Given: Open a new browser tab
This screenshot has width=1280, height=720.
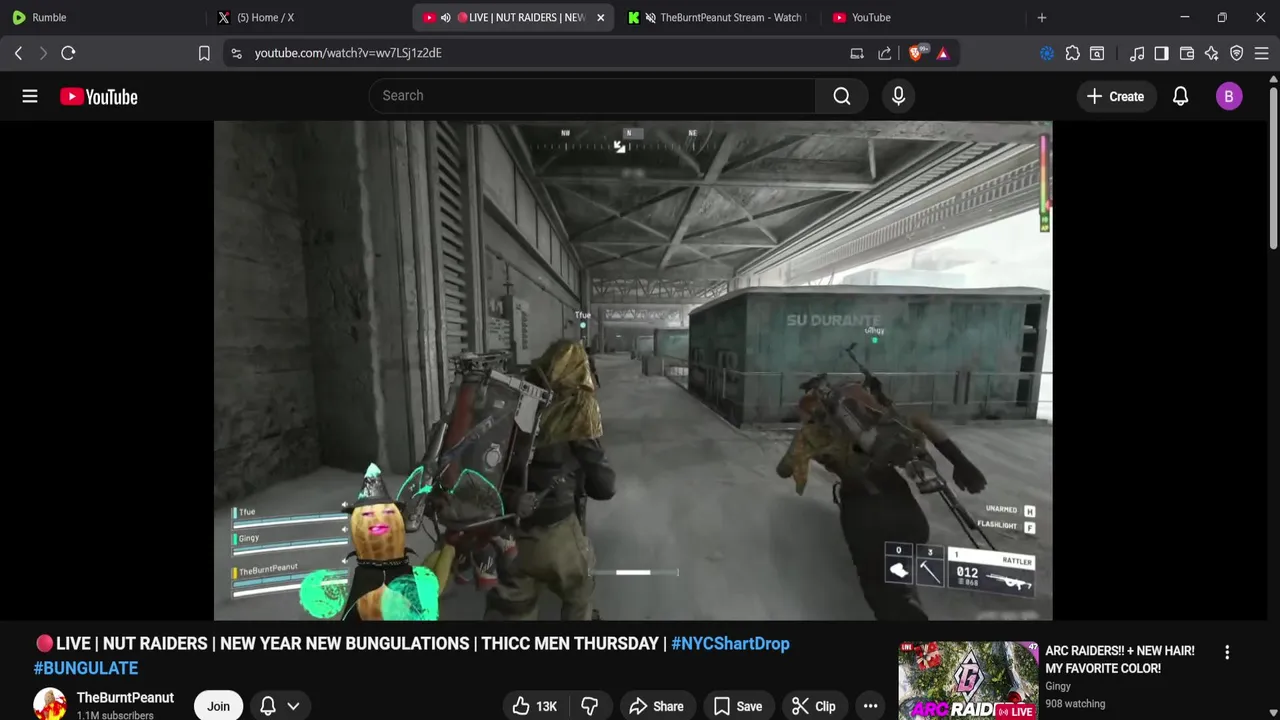Looking at the screenshot, I should tap(1042, 17).
